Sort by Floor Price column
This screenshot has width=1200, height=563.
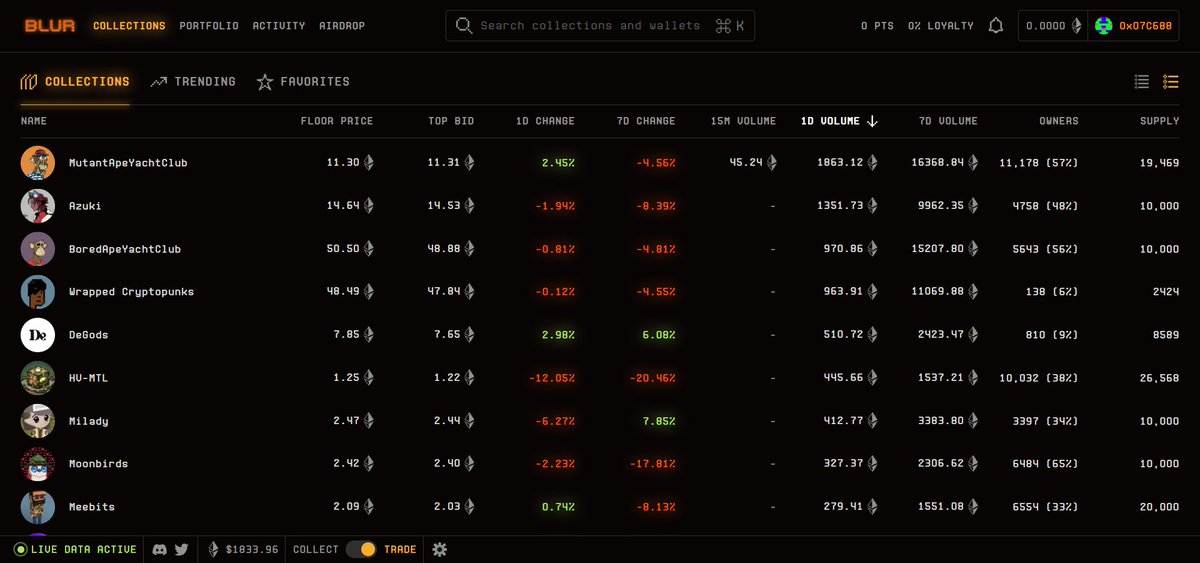click(337, 121)
